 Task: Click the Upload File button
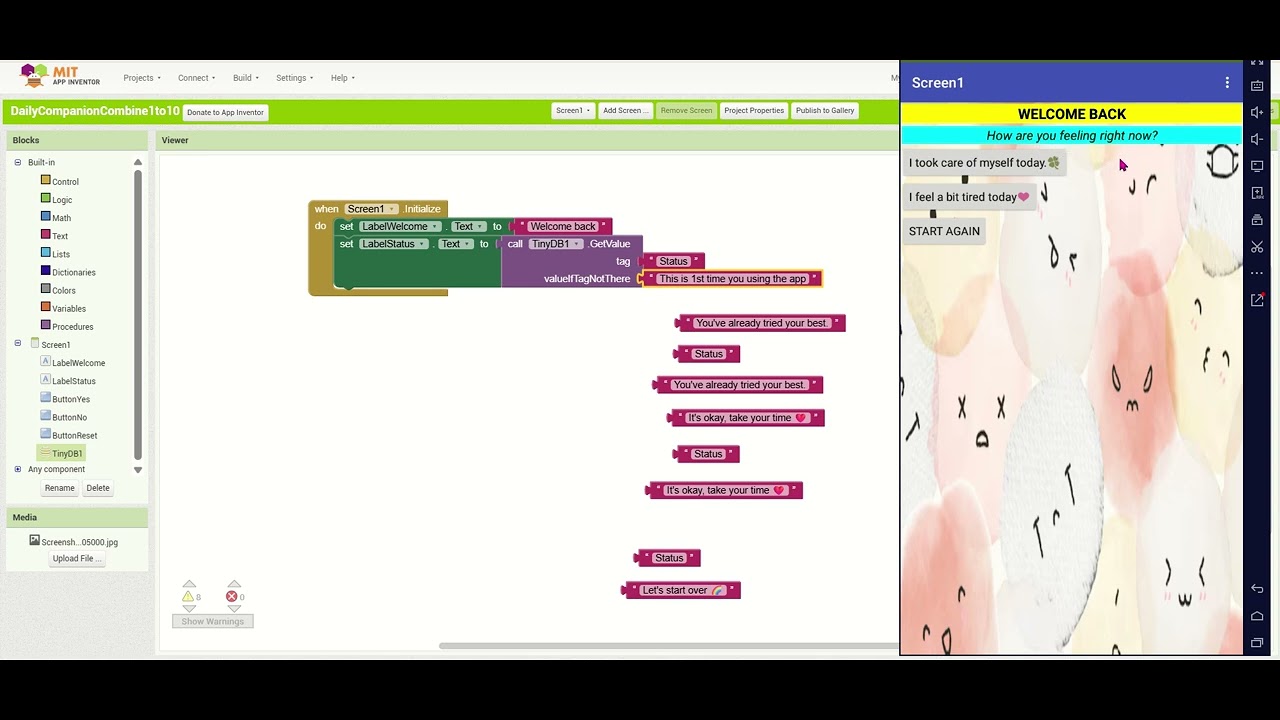click(76, 559)
